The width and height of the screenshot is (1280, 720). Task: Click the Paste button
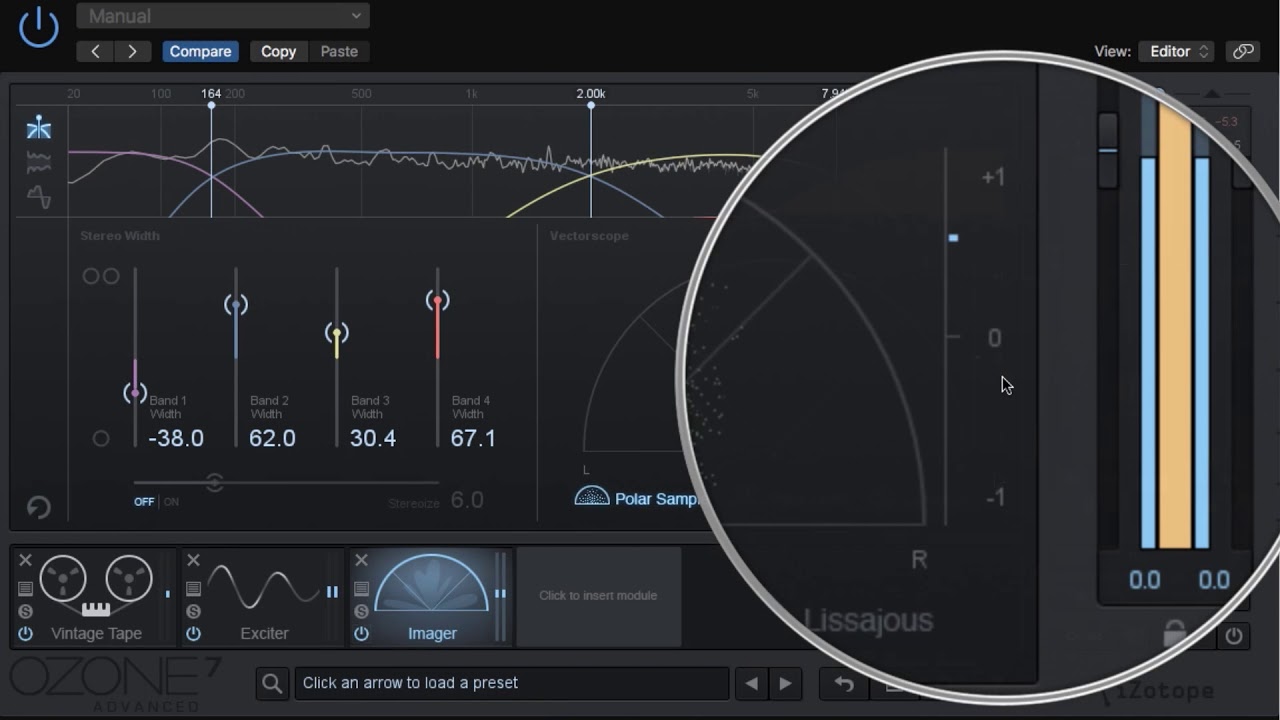(x=339, y=51)
